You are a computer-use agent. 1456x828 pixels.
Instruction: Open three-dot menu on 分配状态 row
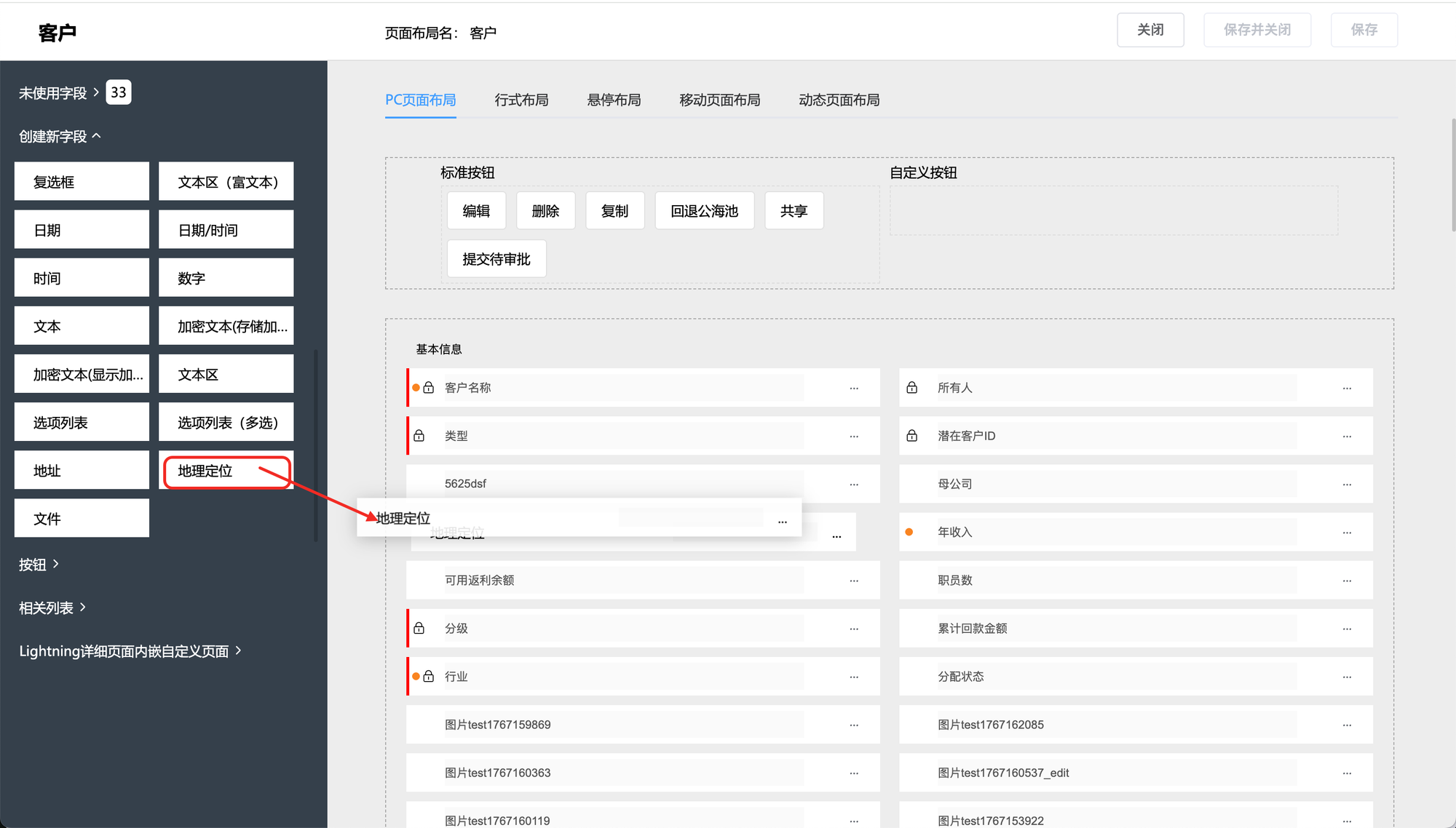[x=1347, y=677]
